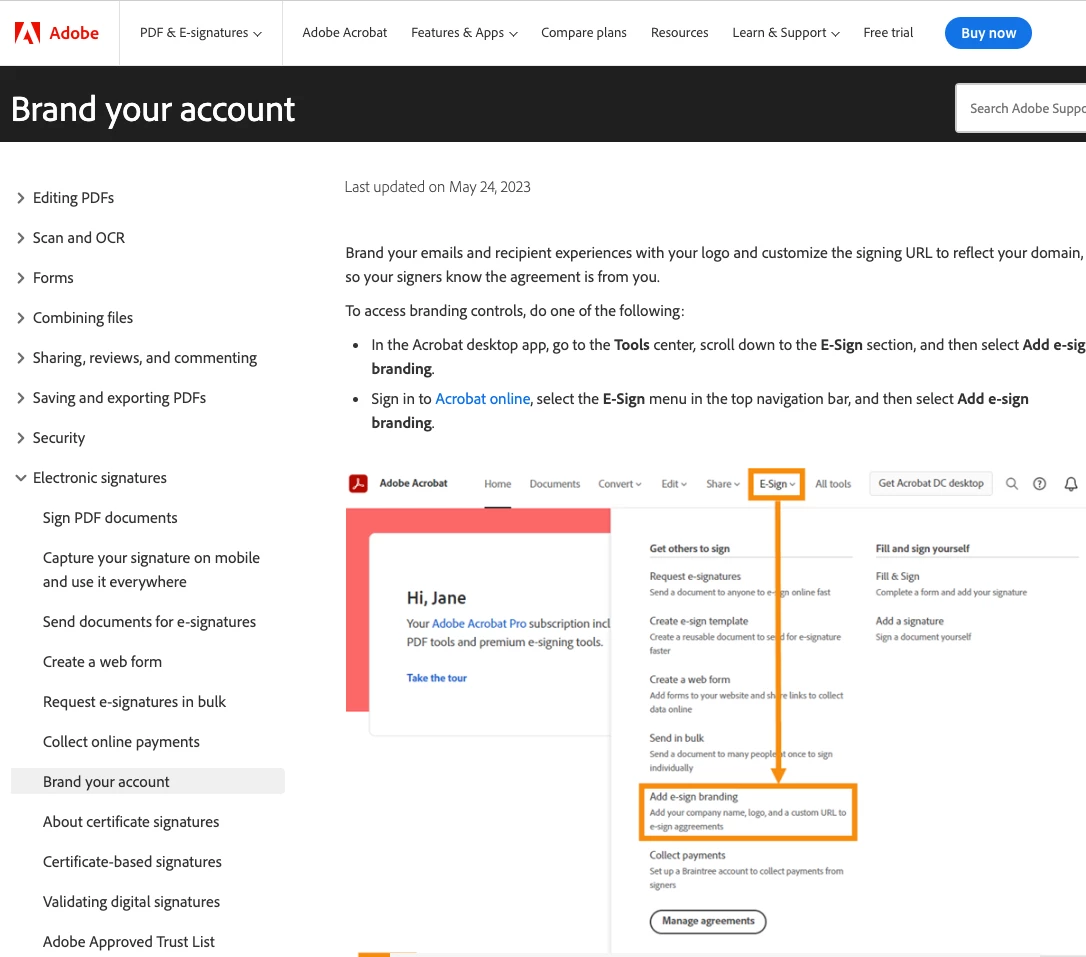Go to Adobe Acrobat nav item
This screenshot has height=957, width=1086.
(344, 33)
